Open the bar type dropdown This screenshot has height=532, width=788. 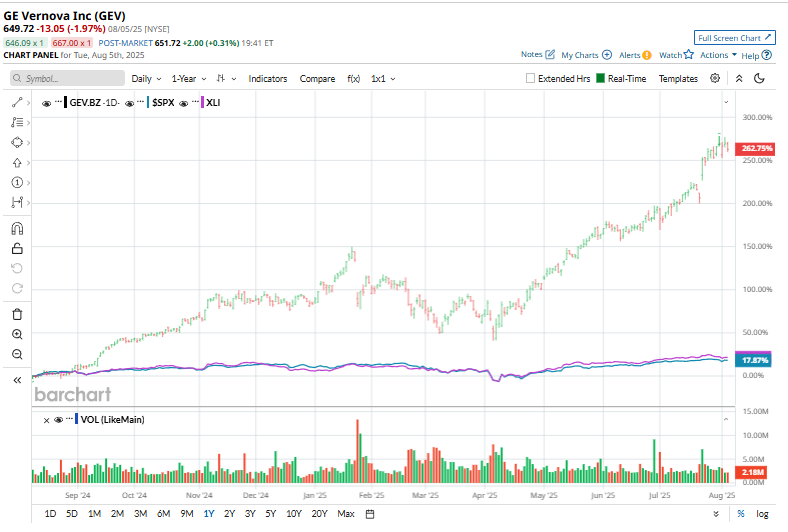[x=226, y=79]
